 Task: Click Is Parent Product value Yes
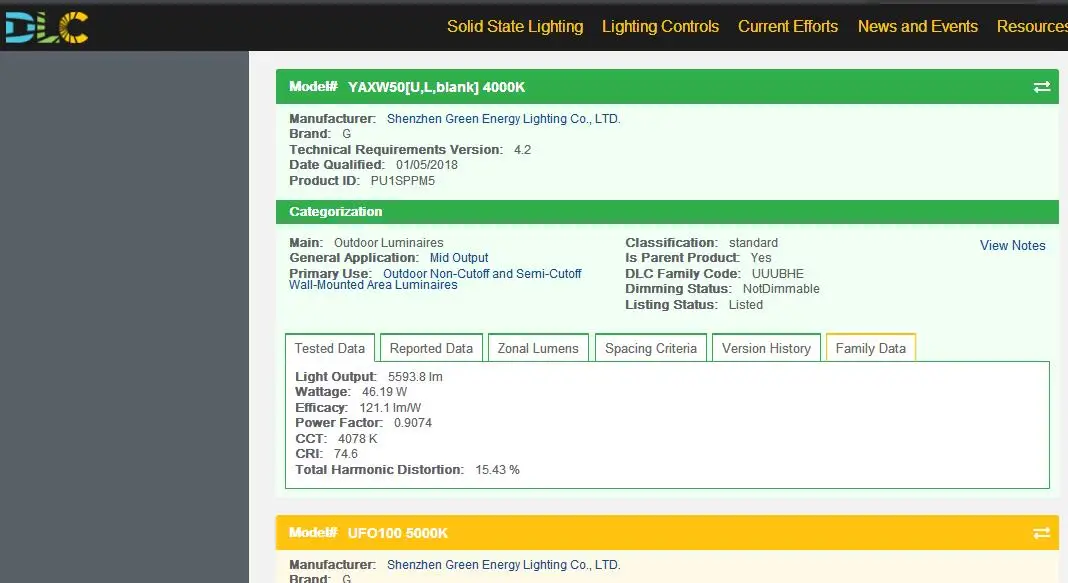761,257
